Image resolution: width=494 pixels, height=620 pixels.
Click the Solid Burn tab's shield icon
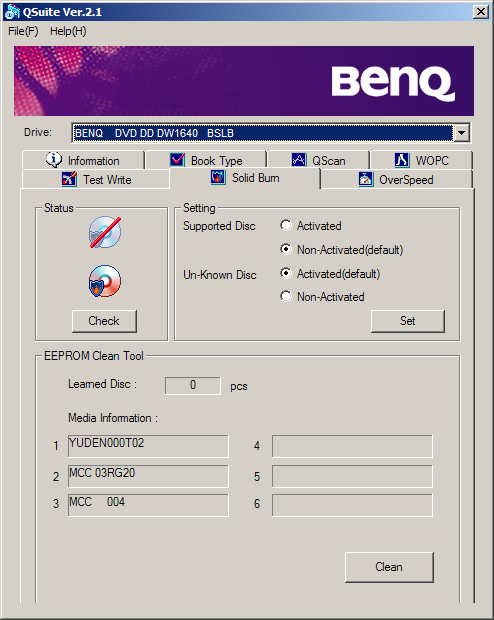(218, 177)
